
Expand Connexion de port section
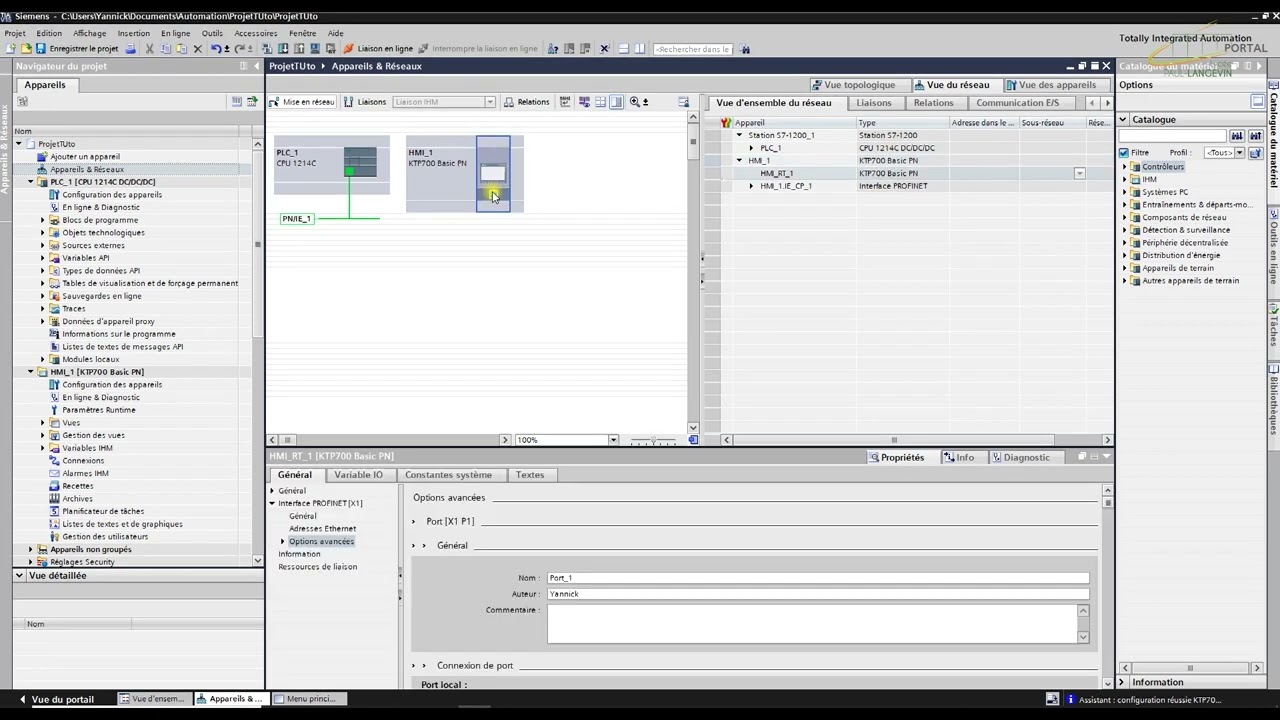point(414,665)
